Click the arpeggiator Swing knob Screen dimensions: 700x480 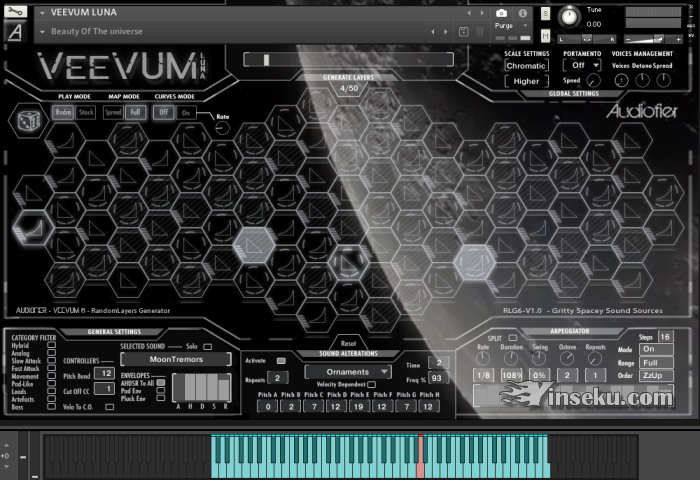[x=539, y=358]
